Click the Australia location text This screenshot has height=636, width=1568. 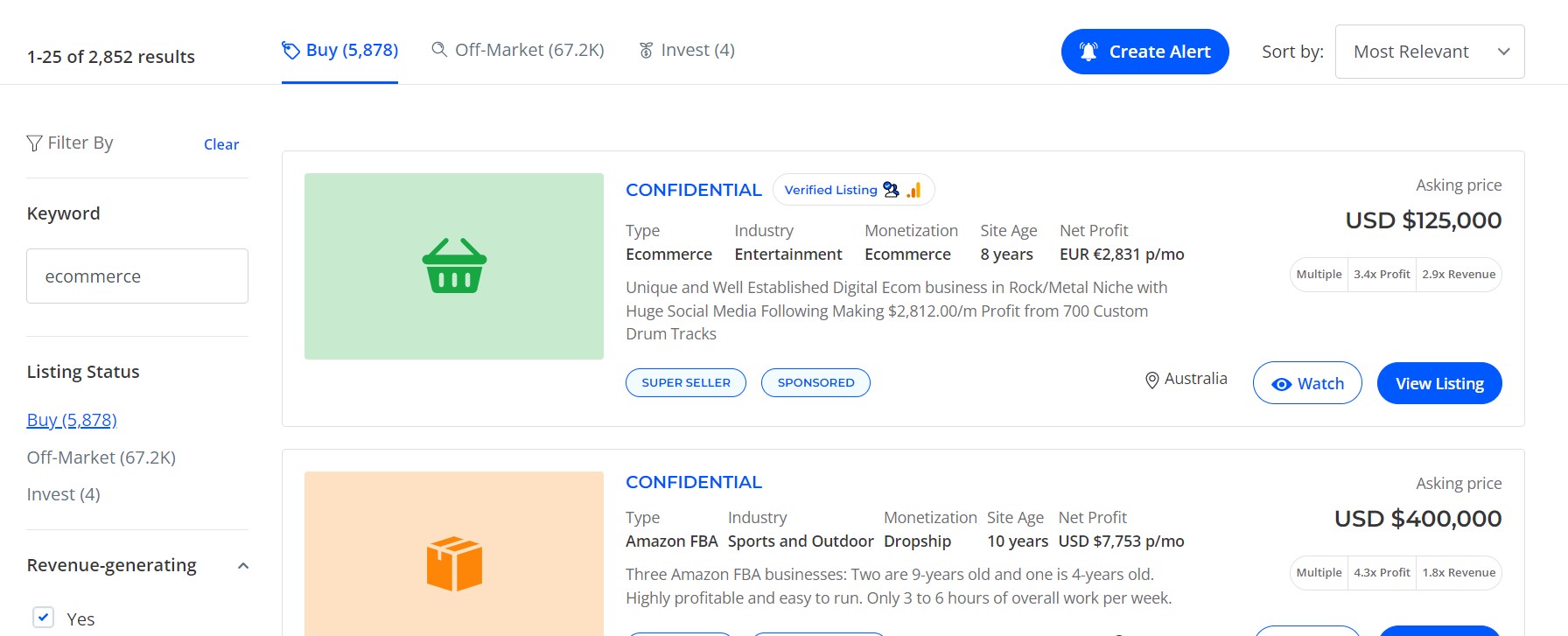(1195, 378)
